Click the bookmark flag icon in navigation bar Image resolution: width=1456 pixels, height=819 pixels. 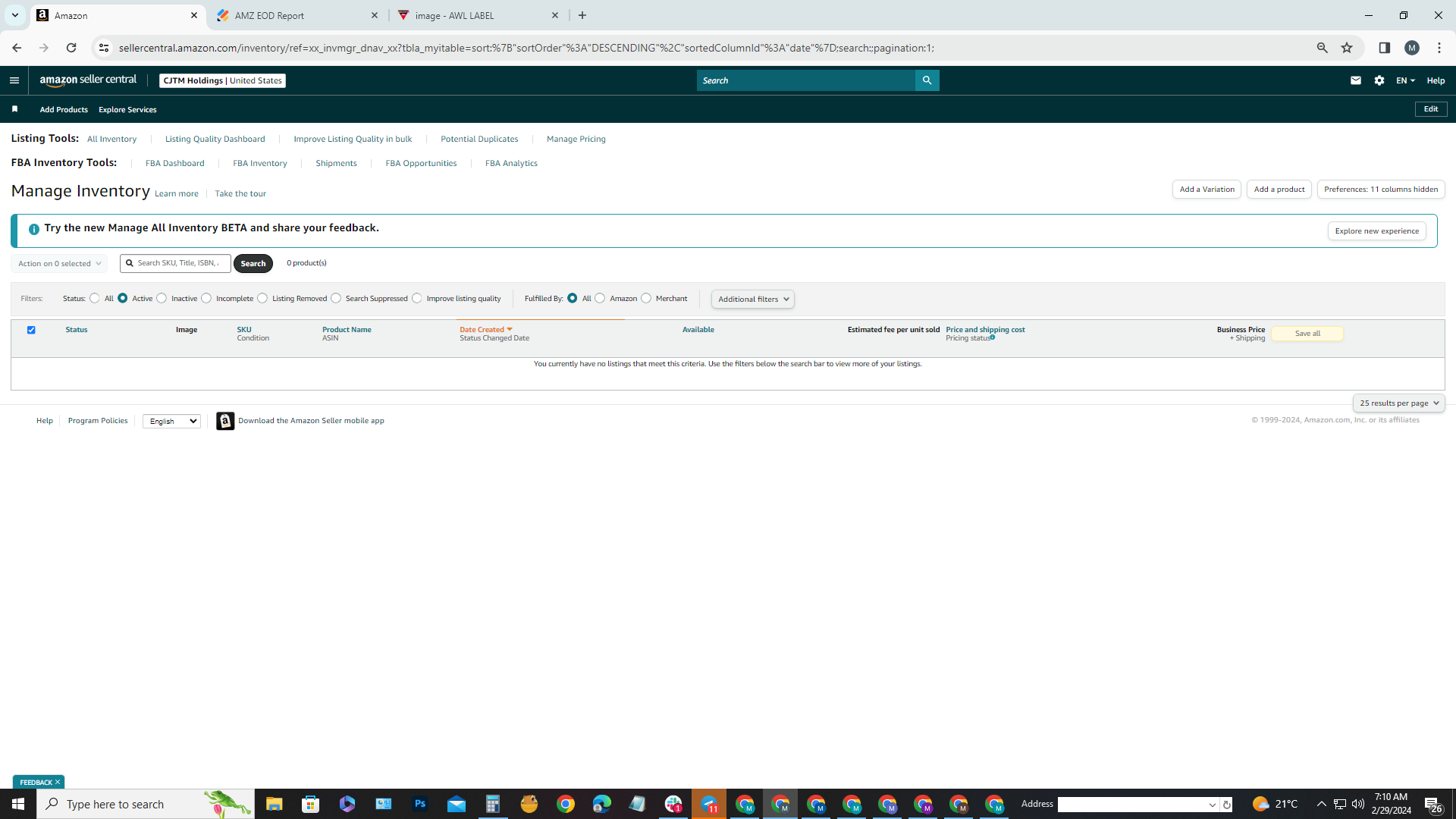14,109
